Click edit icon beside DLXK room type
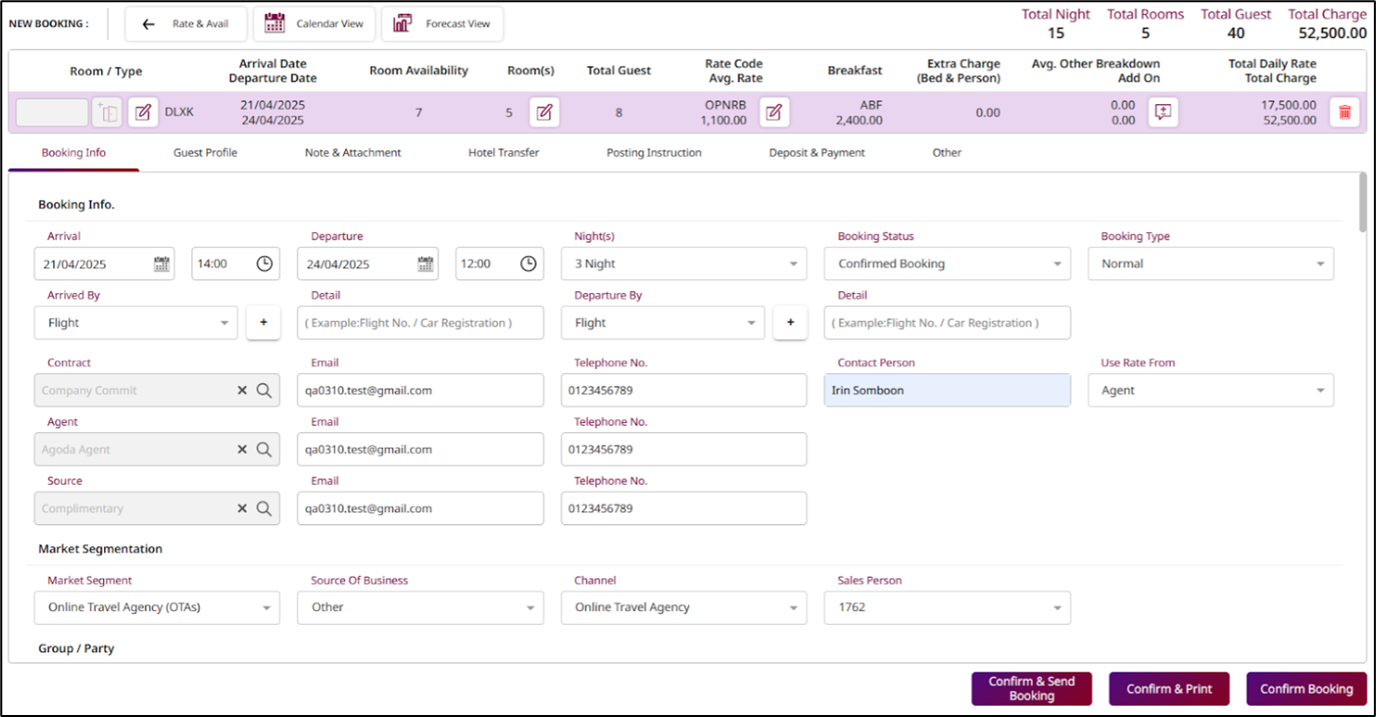This screenshot has width=1376, height=717. tap(142, 113)
